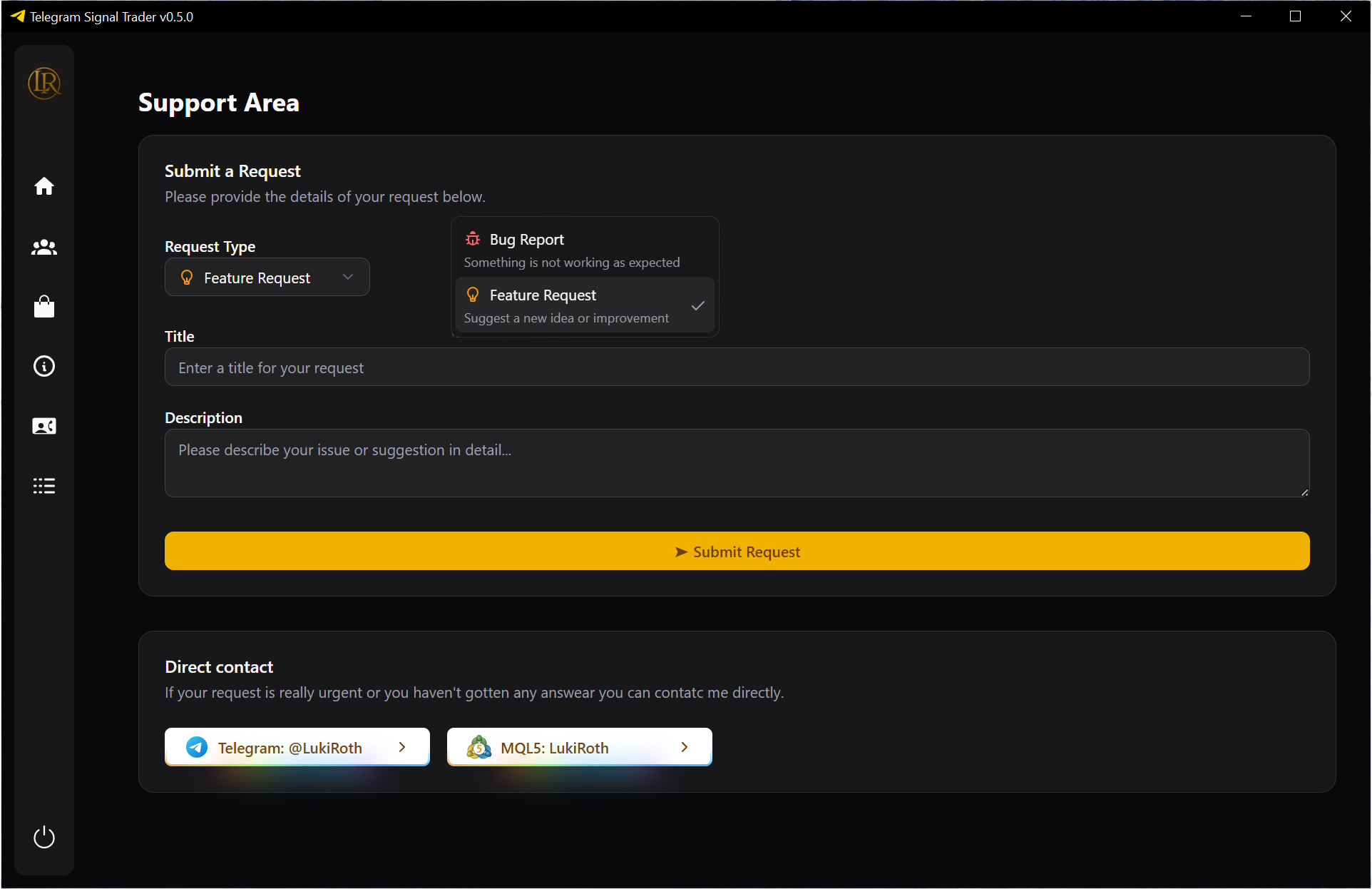The width and height of the screenshot is (1372, 889).
Task: Open MQL5 LukiRoth contact link
Action: tap(554, 747)
